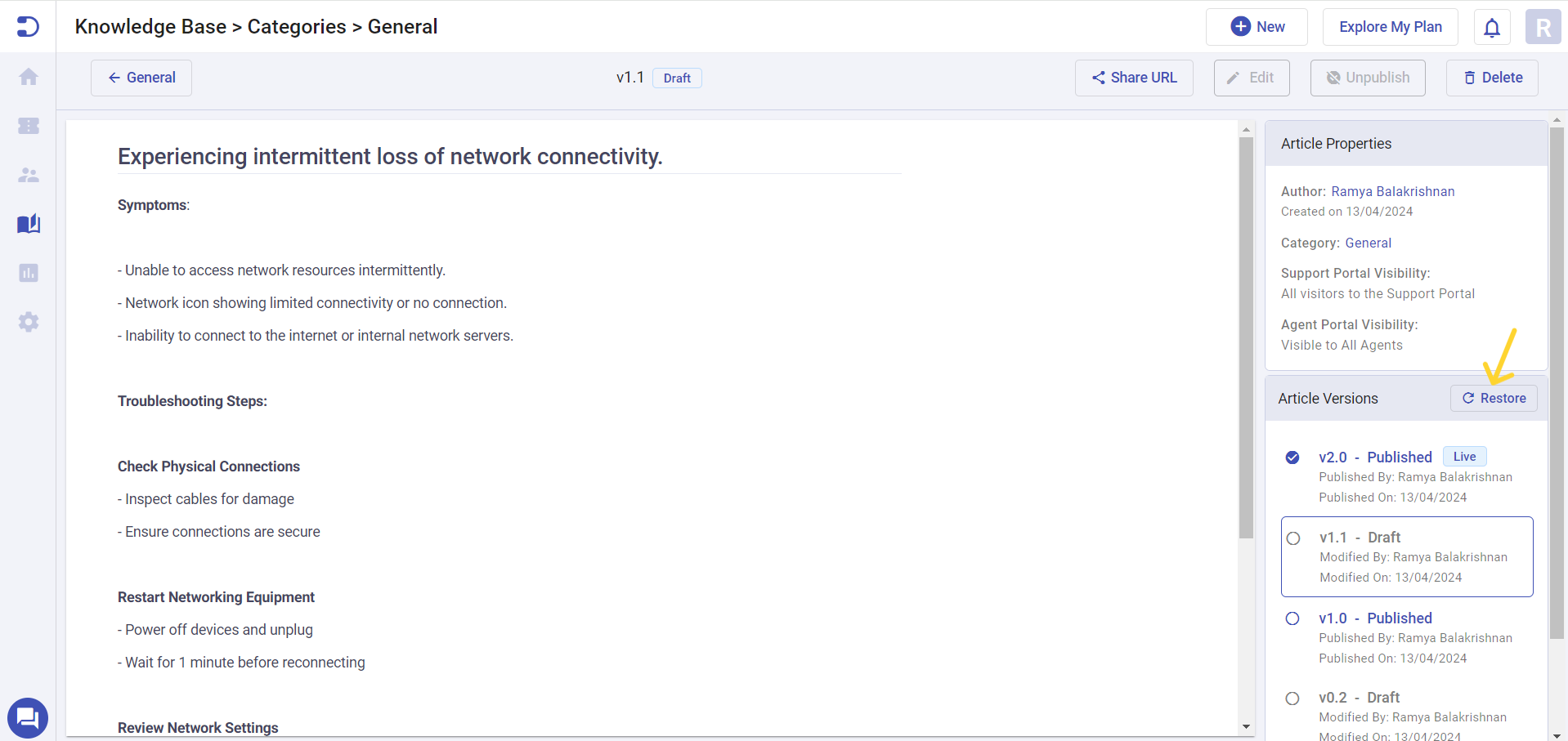Open the Contacts icon in sidebar
The image size is (1568, 741).
(29, 175)
